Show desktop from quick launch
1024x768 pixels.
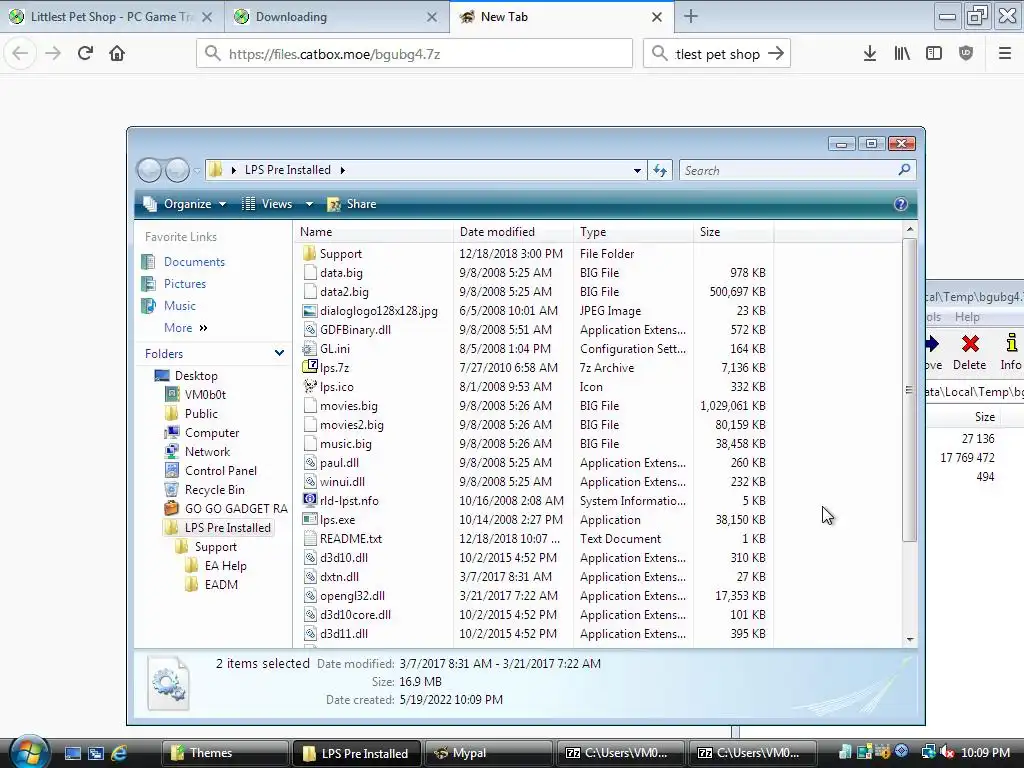tap(72, 753)
